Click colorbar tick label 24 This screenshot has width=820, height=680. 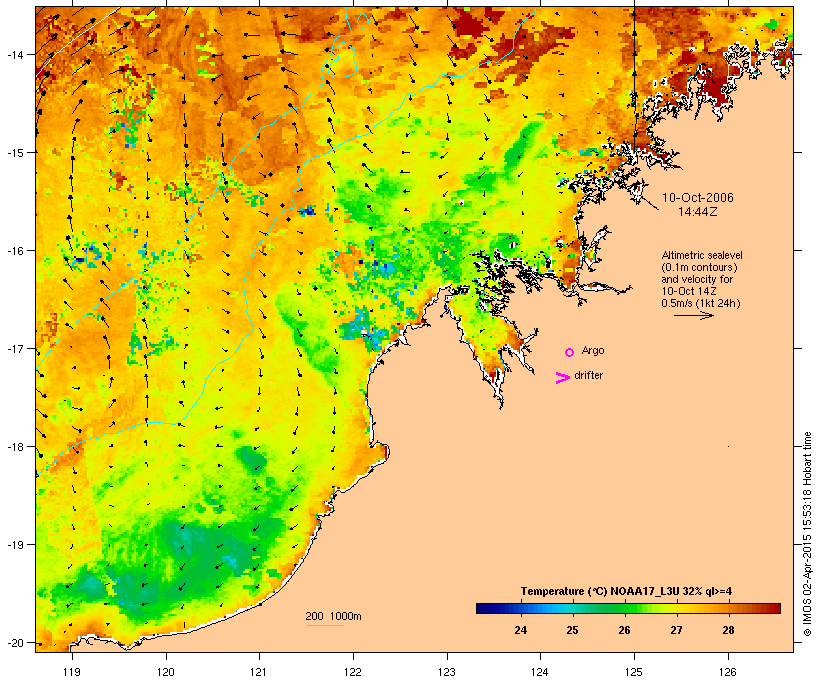tap(520, 630)
